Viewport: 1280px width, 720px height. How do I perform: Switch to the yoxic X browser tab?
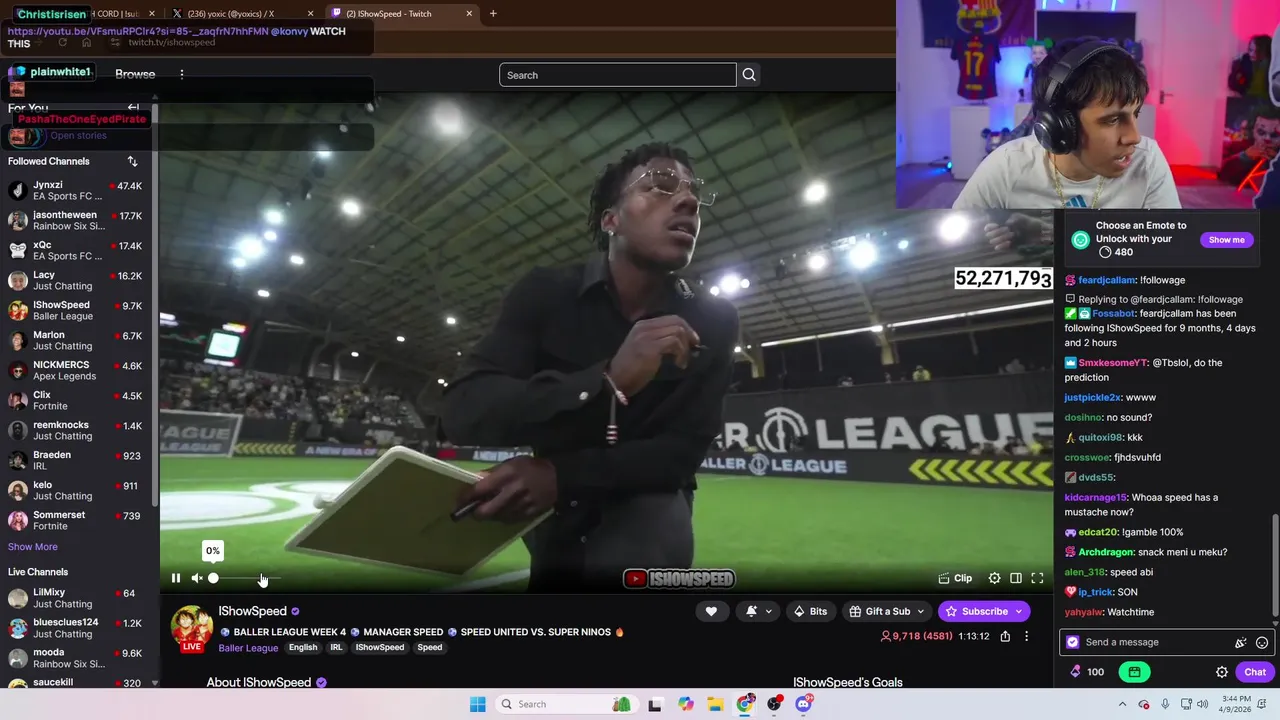point(238,14)
